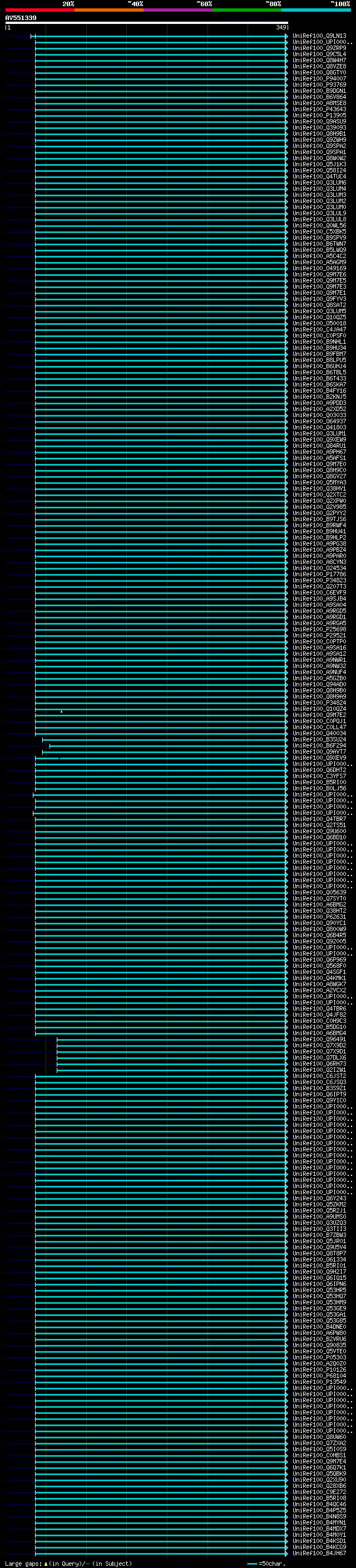Image resolution: width=356 pixels, height=1568 pixels.
Task: Click the red 20% identity legend segment
Action: tap(39, 11)
